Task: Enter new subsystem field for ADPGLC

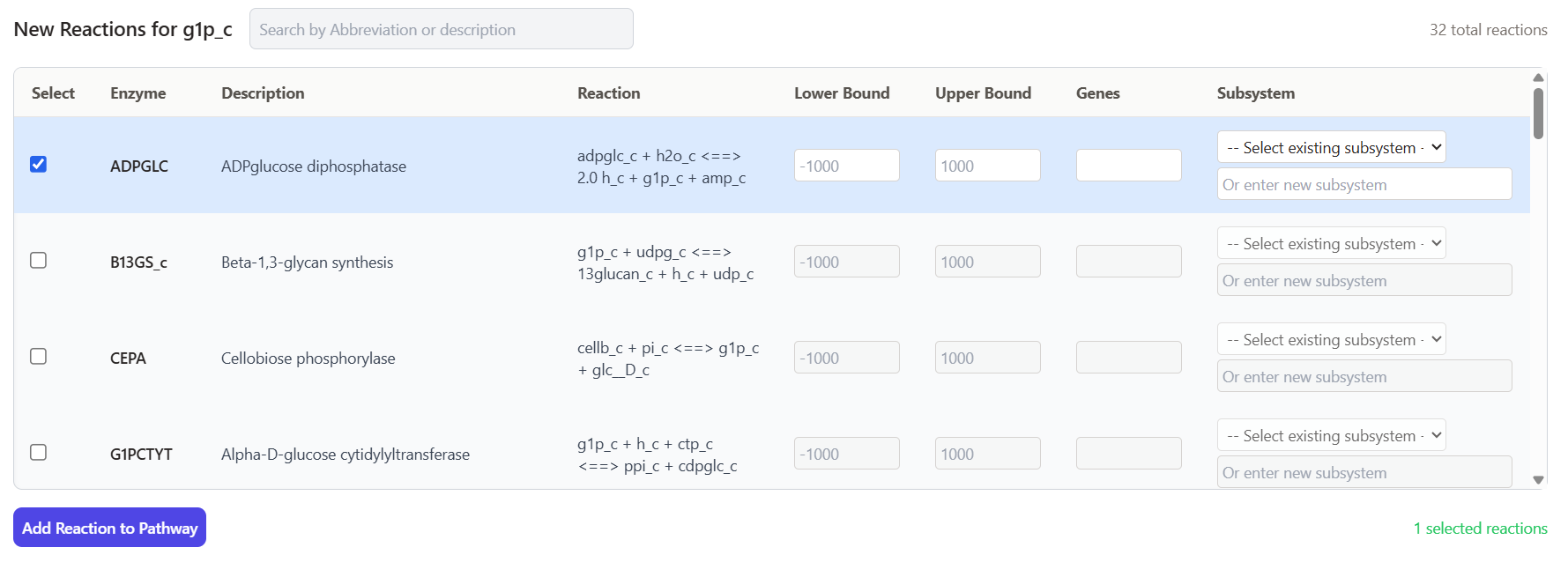Action: (1364, 184)
